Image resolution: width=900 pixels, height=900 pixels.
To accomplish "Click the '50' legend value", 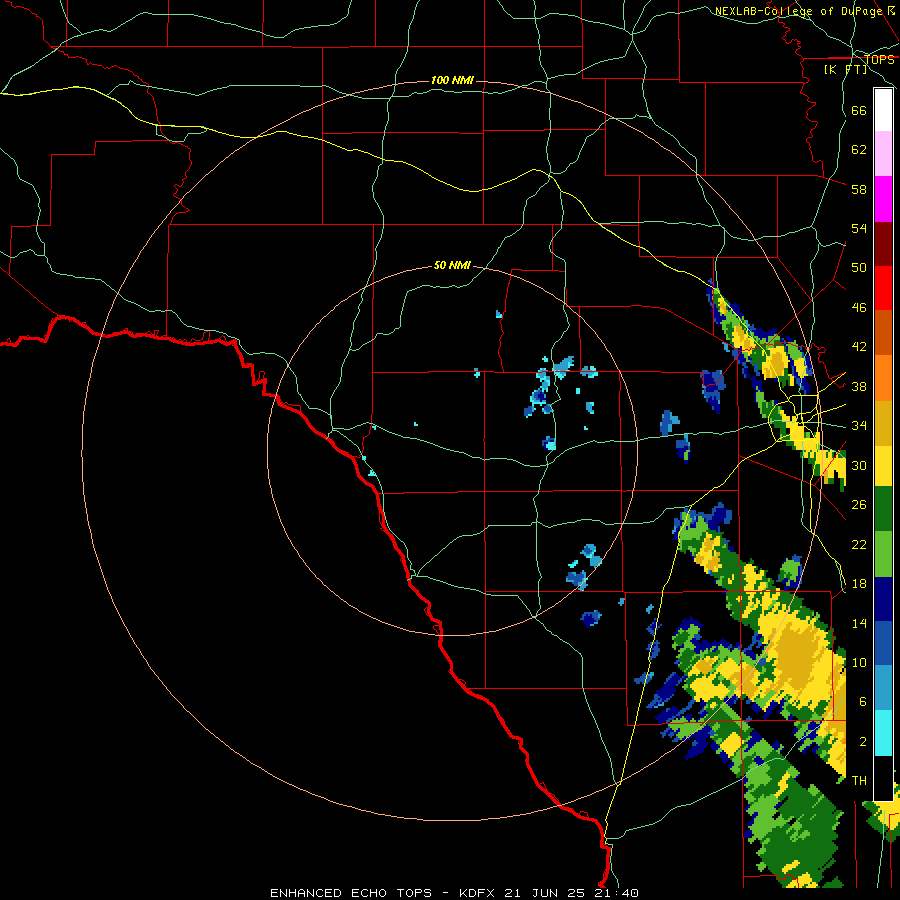I will 859,267.
